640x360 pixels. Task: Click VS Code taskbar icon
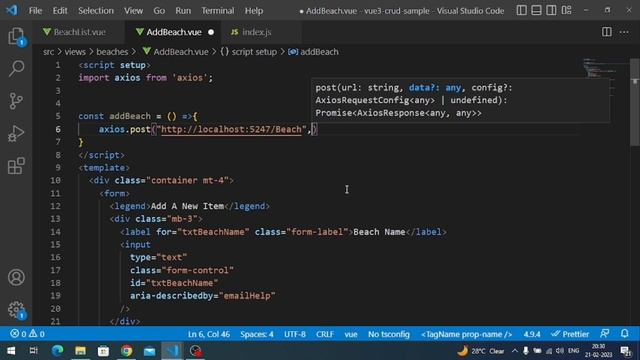point(172,351)
